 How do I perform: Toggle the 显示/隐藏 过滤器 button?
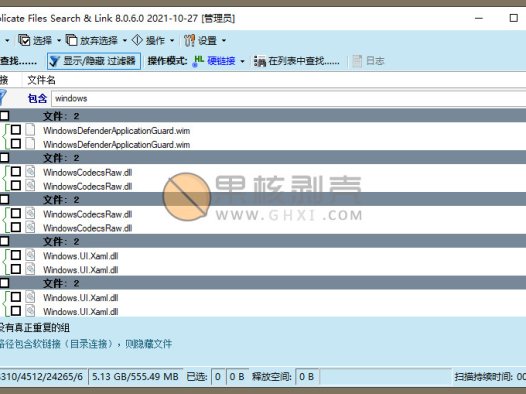94,61
